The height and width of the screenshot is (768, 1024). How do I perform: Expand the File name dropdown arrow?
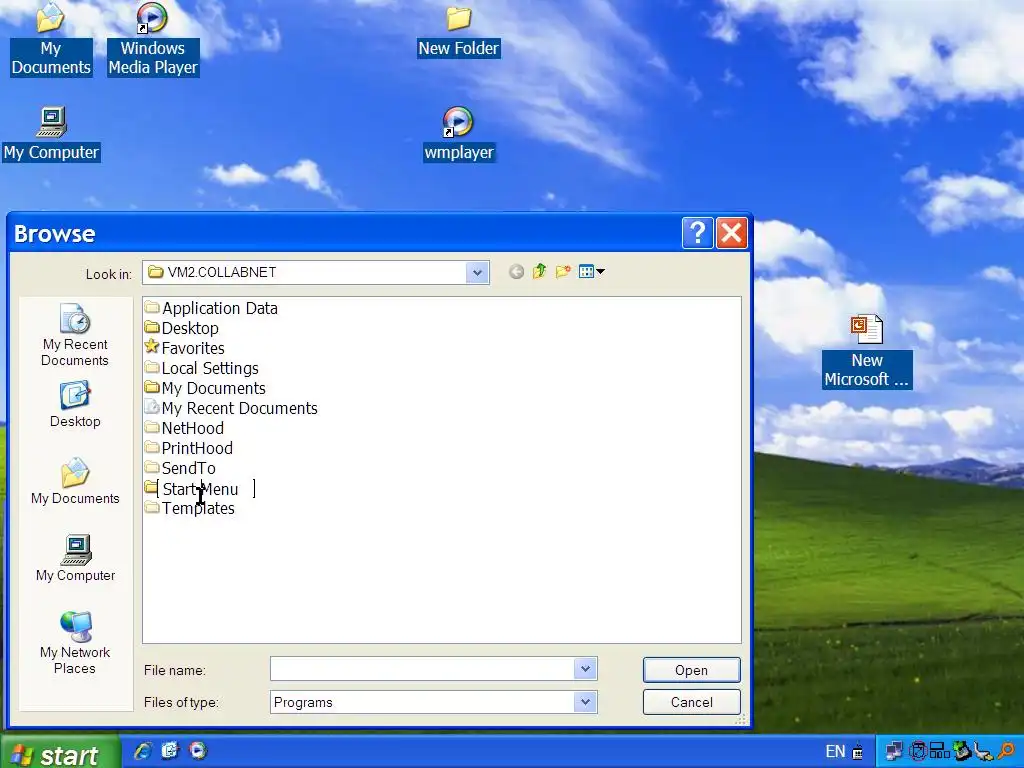coord(585,669)
